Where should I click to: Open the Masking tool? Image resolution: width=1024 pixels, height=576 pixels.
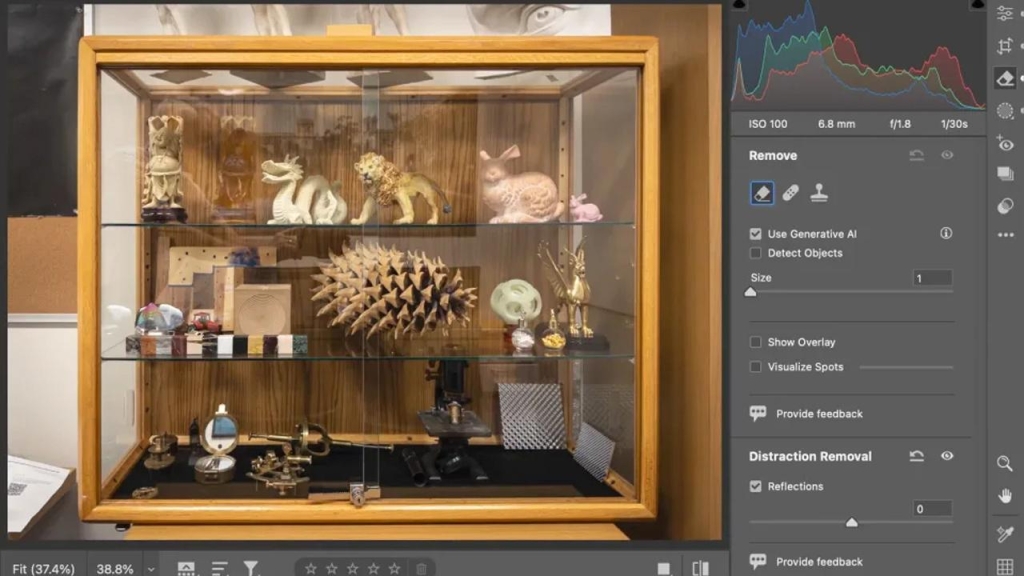1005,110
